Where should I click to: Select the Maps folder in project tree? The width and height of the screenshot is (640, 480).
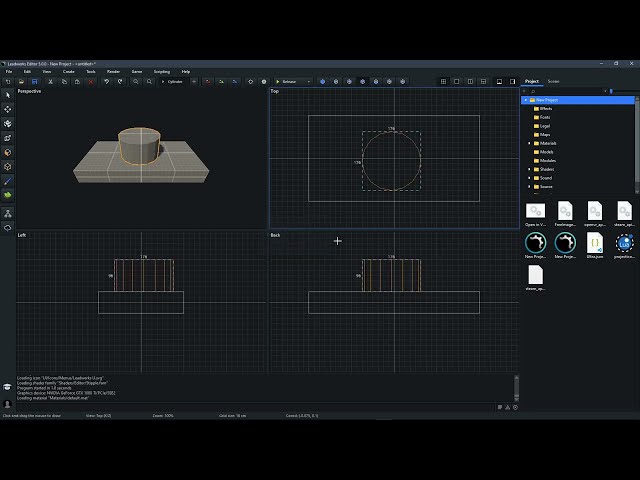542,135
